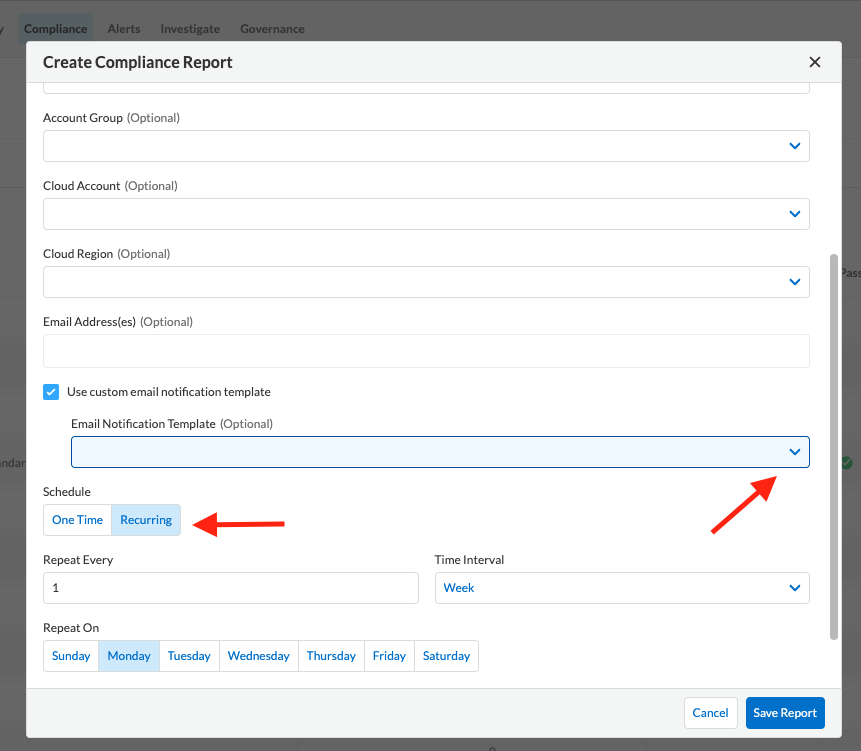The height and width of the screenshot is (751, 861).
Task: Uncheck Use custom email notification template
Action: pyautogui.click(x=51, y=392)
